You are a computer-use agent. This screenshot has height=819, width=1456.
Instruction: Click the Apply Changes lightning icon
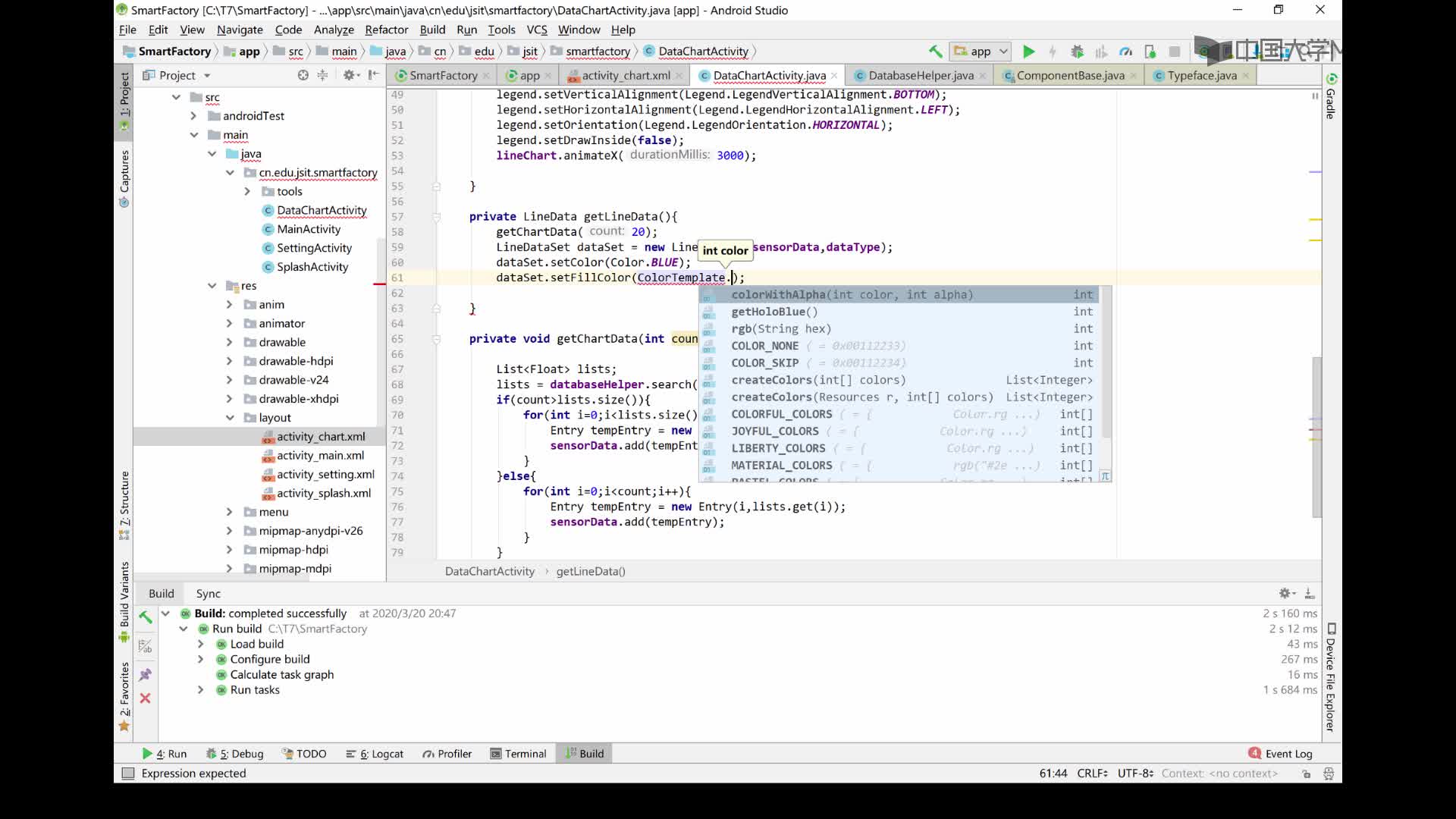(x=1053, y=52)
